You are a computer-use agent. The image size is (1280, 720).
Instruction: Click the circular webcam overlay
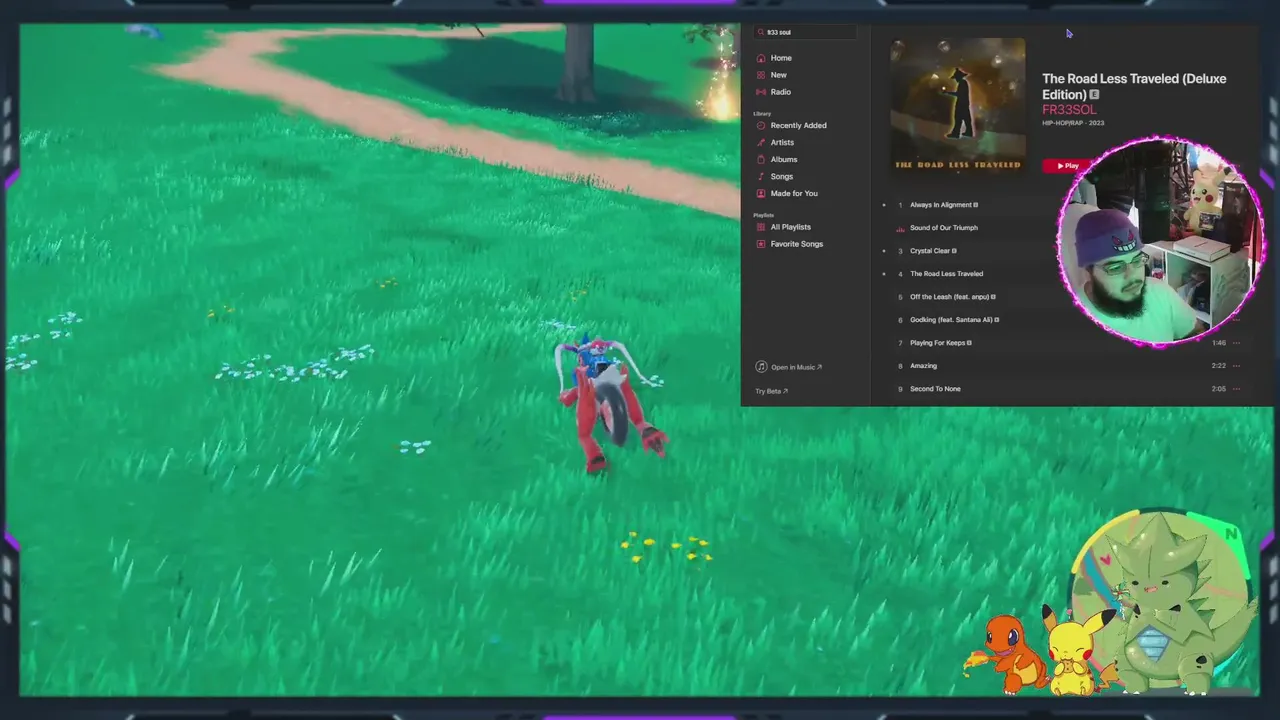click(x=1160, y=241)
